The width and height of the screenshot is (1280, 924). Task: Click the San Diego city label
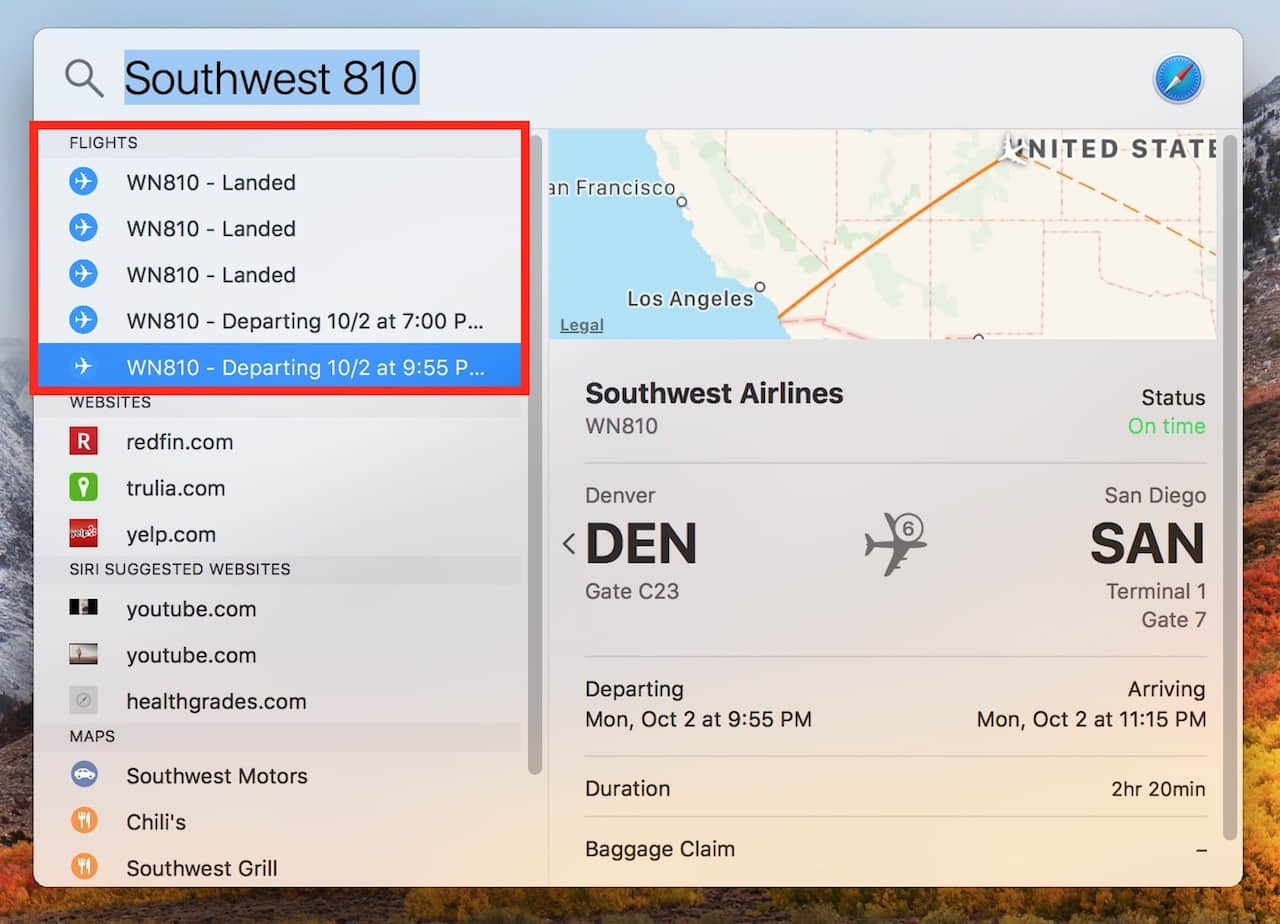click(x=1155, y=495)
